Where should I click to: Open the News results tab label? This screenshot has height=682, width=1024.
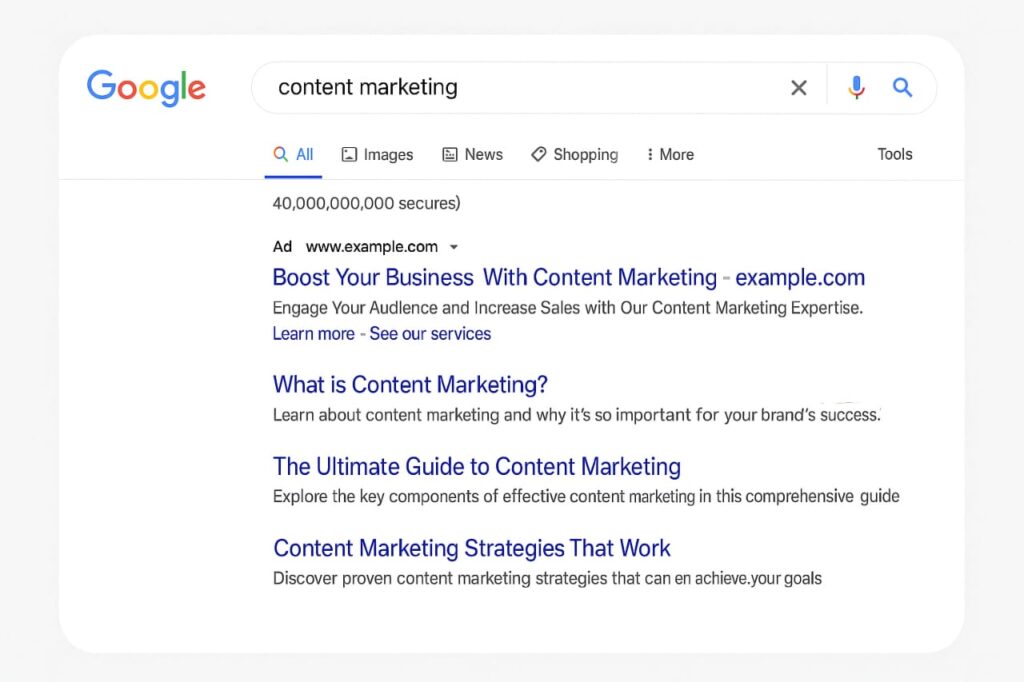pyautogui.click(x=483, y=155)
